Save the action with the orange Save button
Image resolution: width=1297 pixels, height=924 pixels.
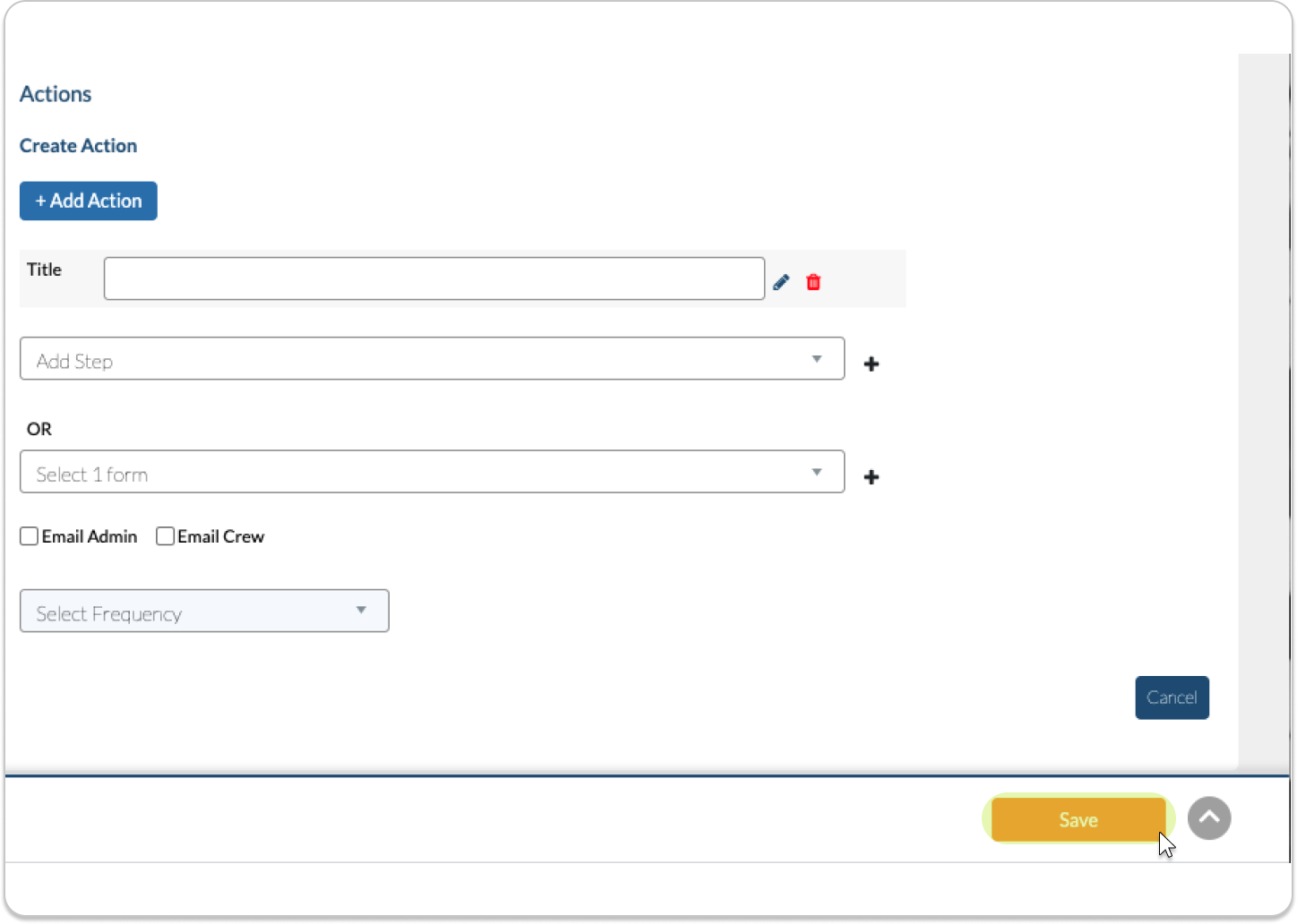1078,819
